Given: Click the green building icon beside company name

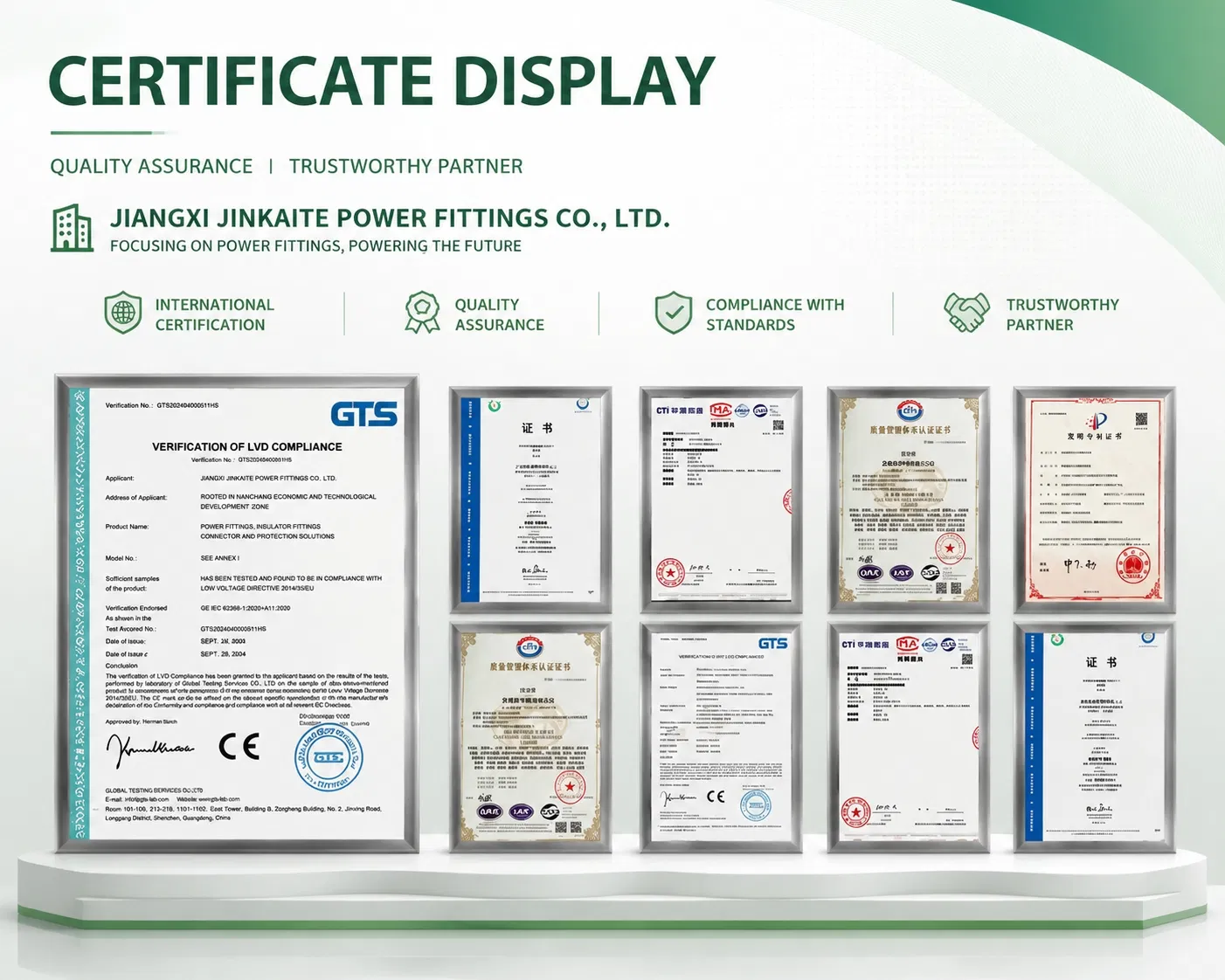Looking at the screenshot, I should 73,228.
